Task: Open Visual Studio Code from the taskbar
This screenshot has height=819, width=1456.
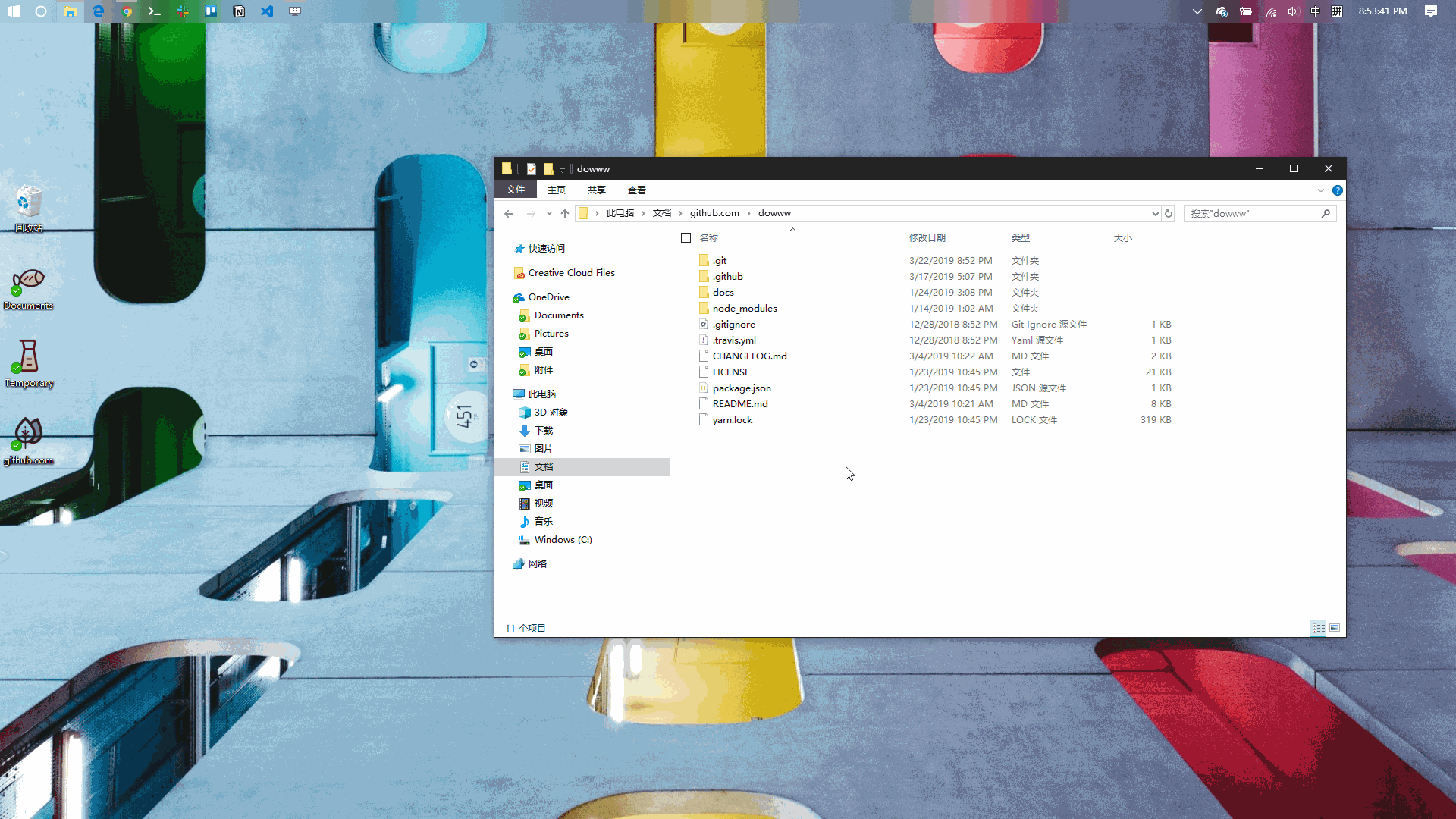Action: pyautogui.click(x=267, y=11)
